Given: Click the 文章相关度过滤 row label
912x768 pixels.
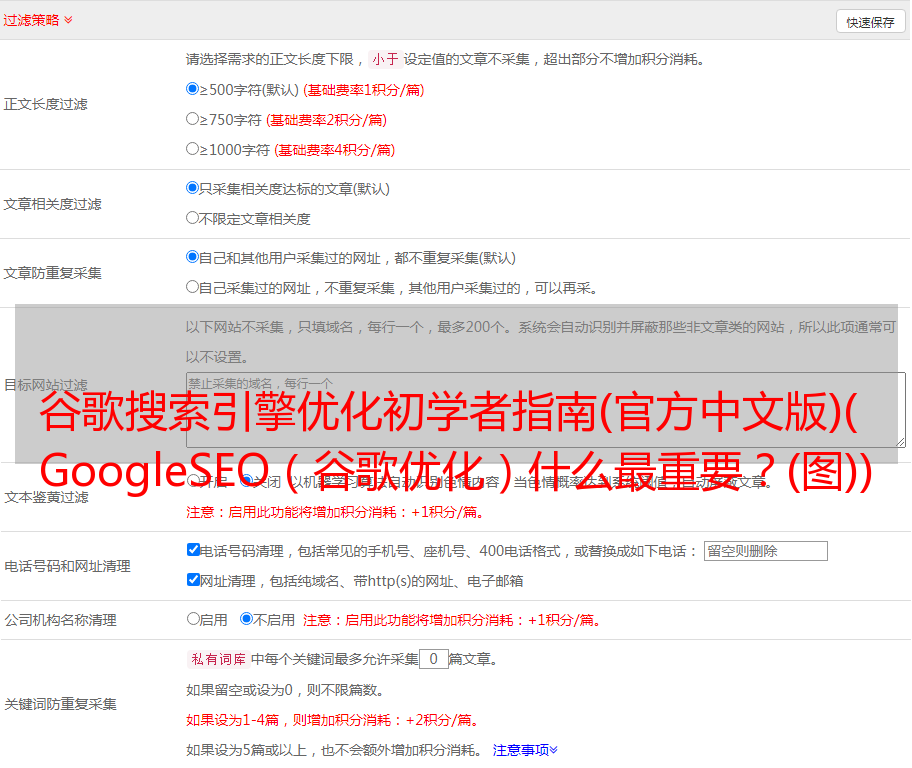Looking at the screenshot, I should [52, 204].
